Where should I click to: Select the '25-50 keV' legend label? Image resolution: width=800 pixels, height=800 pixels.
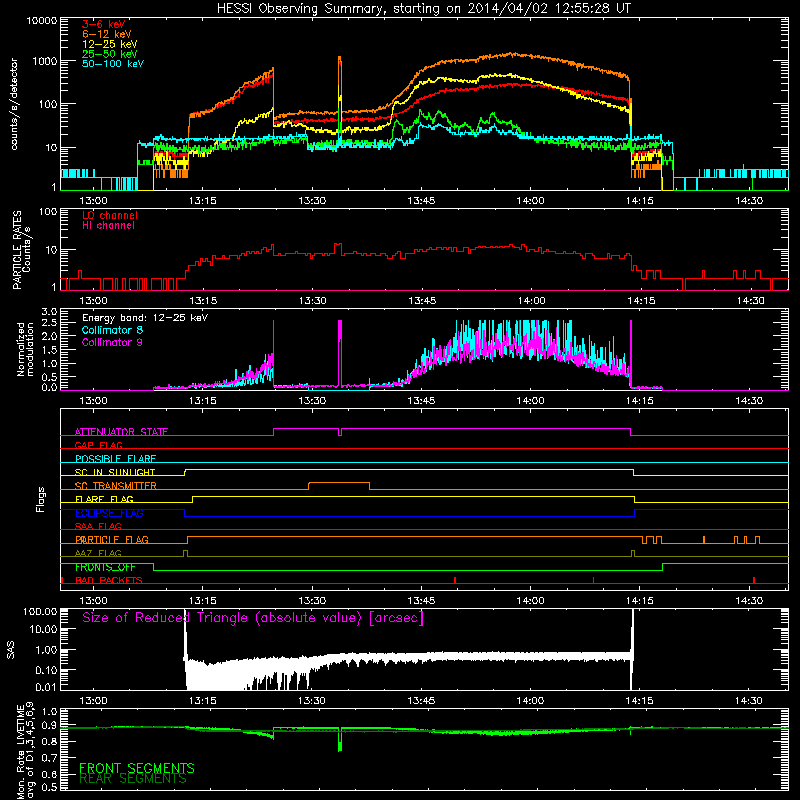click(110, 54)
